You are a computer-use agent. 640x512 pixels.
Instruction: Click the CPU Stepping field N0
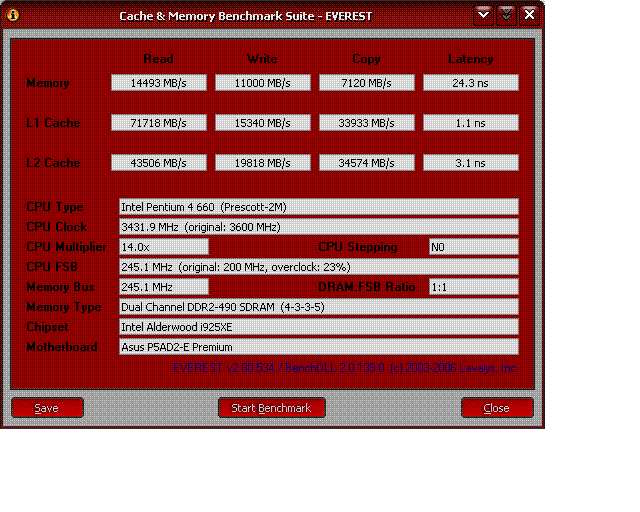[x=474, y=247]
